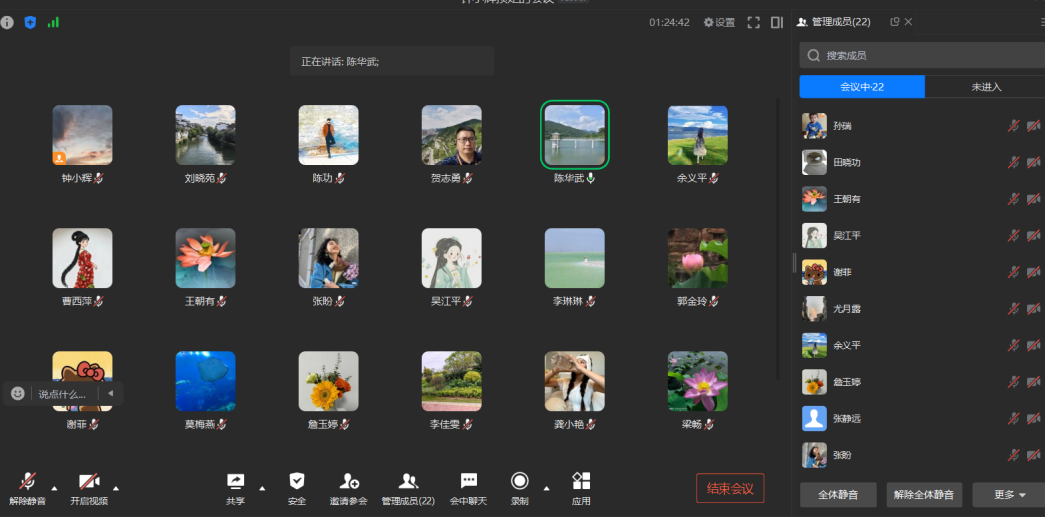Click 孙瑞's avatar in the member list
The image size is (1045, 517).
coord(814,126)
